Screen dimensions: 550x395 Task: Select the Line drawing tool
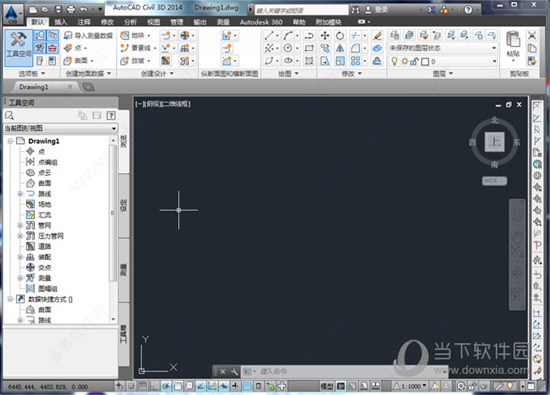269,36
